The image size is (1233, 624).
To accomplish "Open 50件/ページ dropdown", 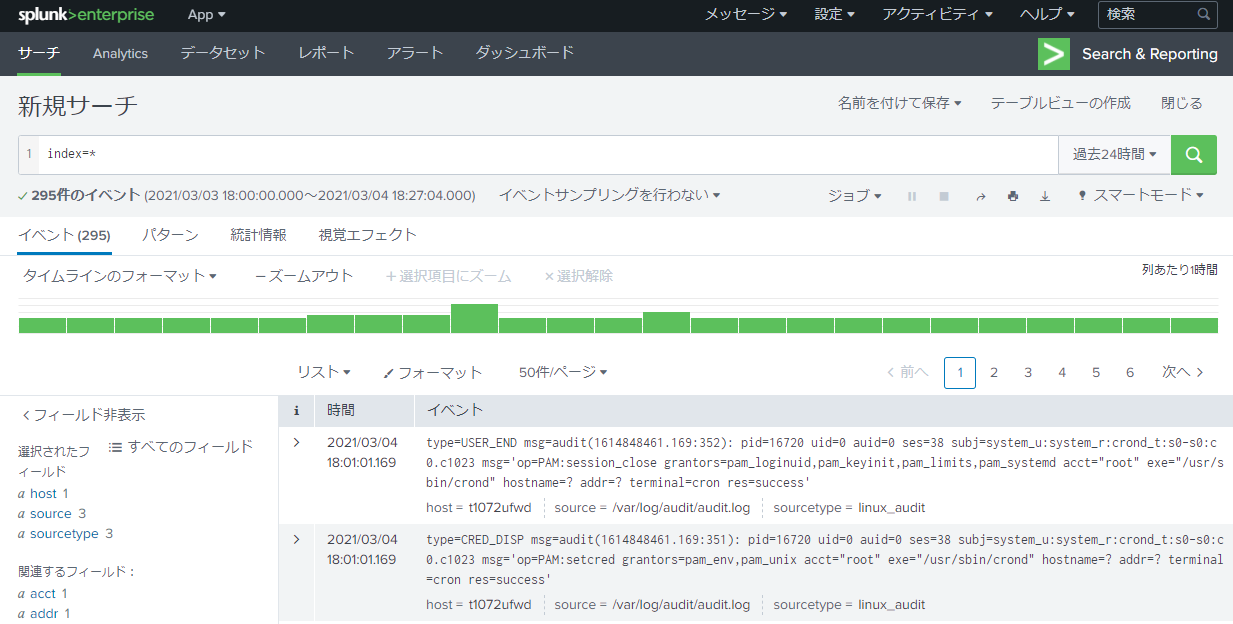I will pyautogui.click(x=563, y=372).
